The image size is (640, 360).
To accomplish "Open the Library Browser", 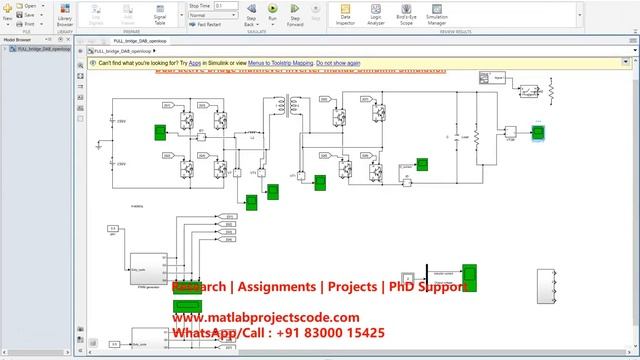I will [64, 16].
